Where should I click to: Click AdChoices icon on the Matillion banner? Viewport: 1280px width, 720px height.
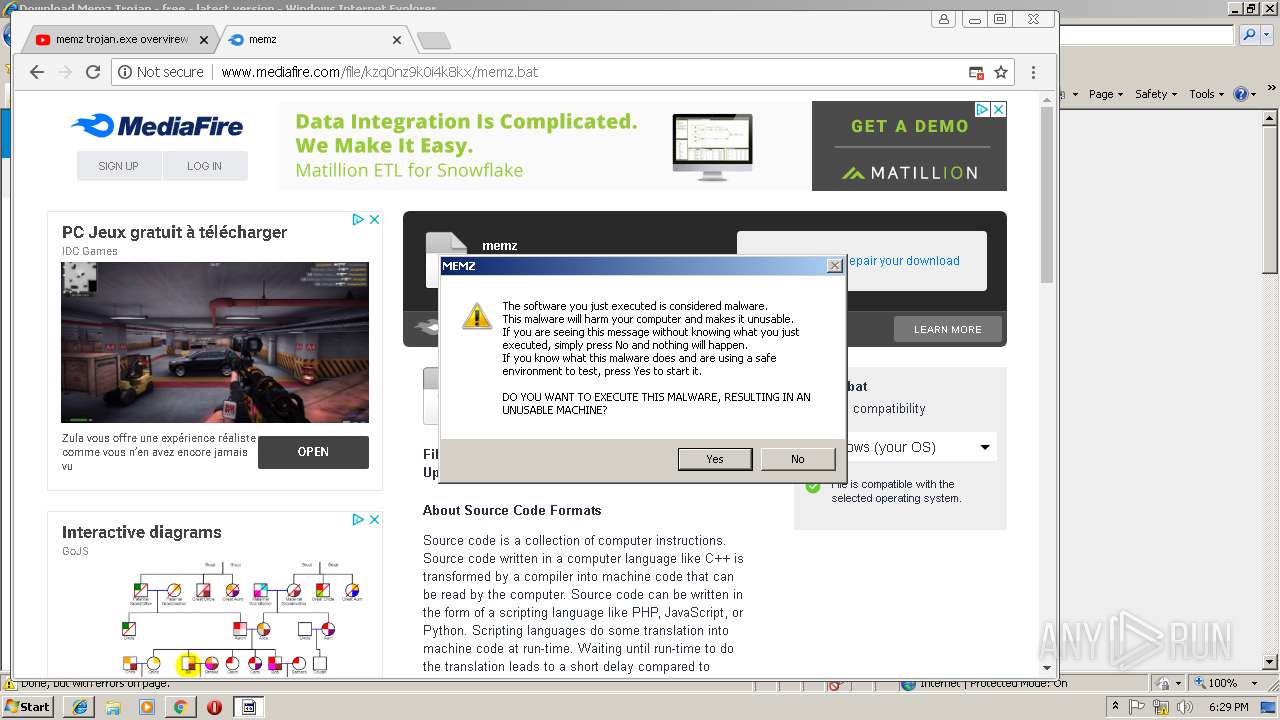click(x=982, y=109)
